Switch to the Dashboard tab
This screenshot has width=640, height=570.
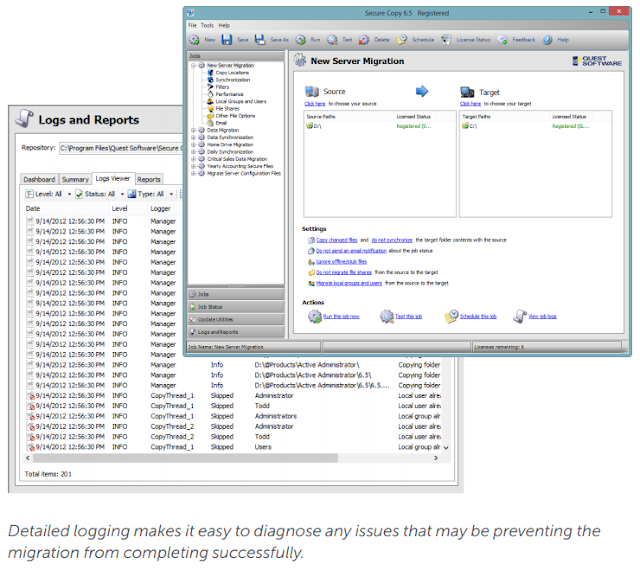[x=39, y=179]
